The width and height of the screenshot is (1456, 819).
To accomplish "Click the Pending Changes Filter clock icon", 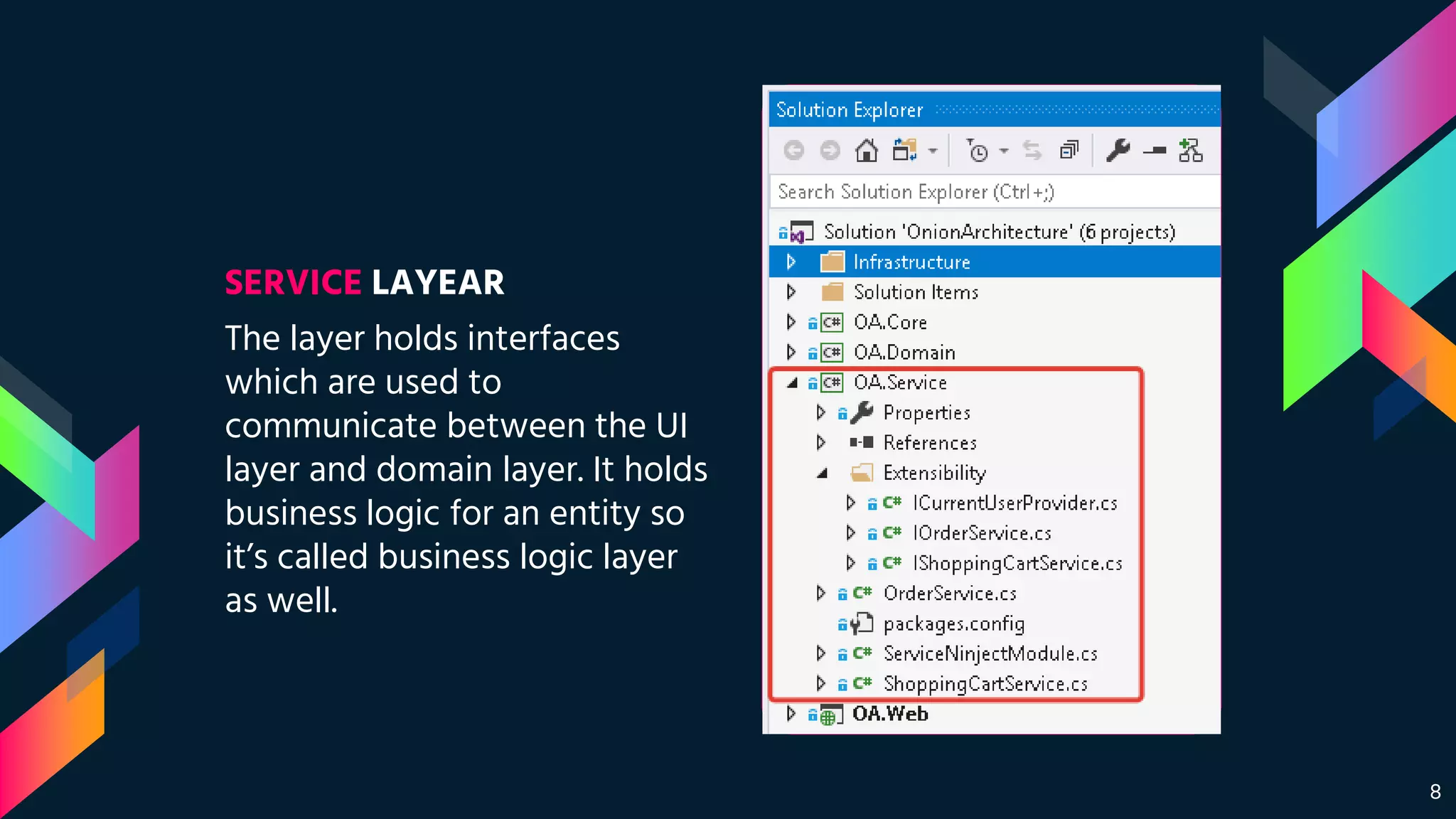I will pos(978,151).
